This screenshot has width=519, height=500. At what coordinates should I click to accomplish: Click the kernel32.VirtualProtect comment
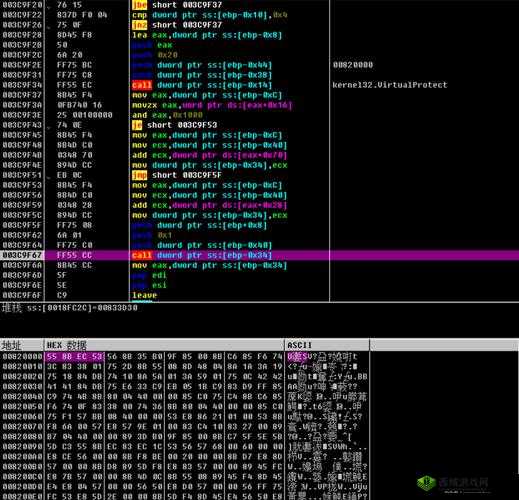tap(390, 85)
